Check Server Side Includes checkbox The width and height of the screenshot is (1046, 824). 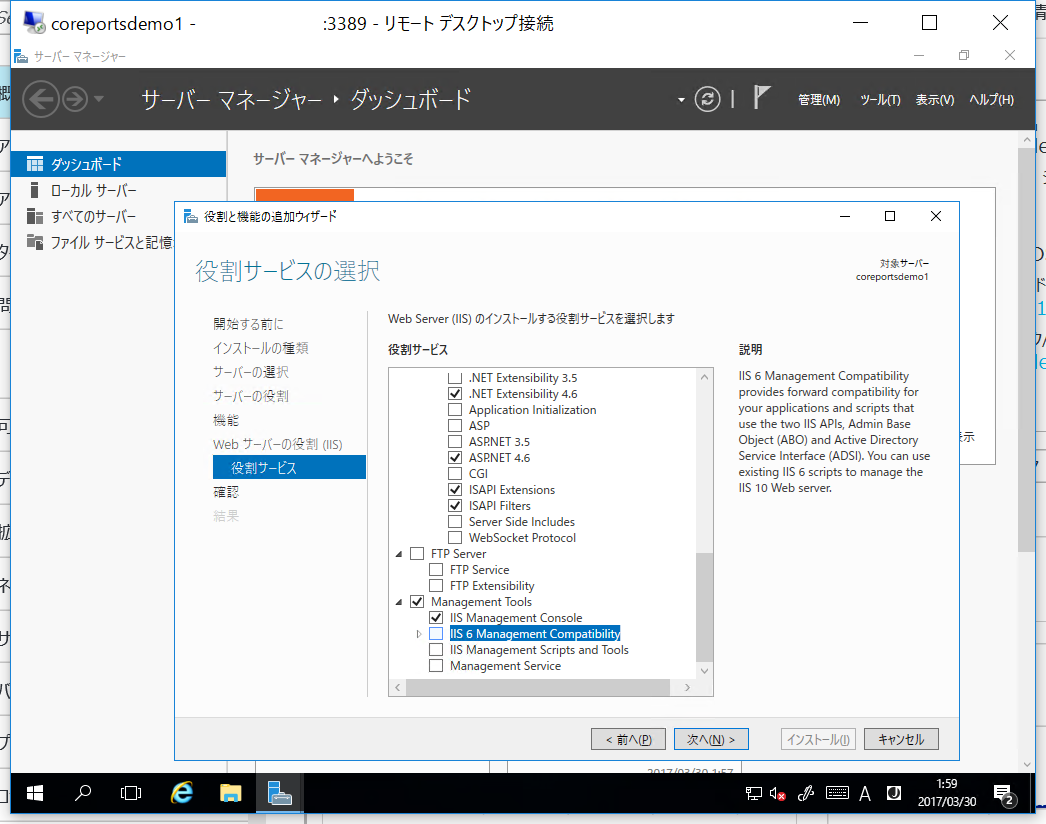[455, 522]
